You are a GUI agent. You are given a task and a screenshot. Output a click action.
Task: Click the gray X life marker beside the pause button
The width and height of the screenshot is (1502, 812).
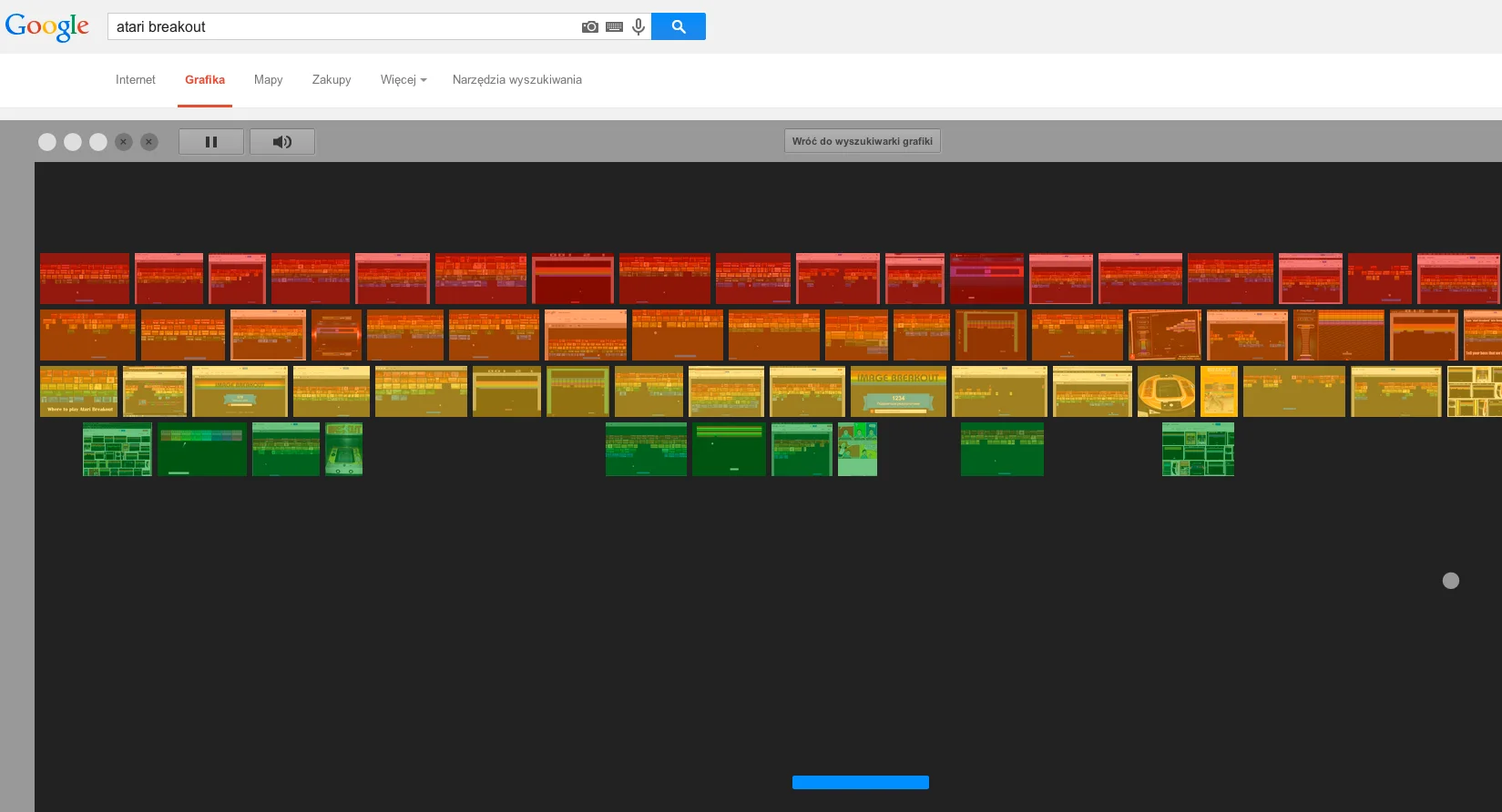click(149, 141)
